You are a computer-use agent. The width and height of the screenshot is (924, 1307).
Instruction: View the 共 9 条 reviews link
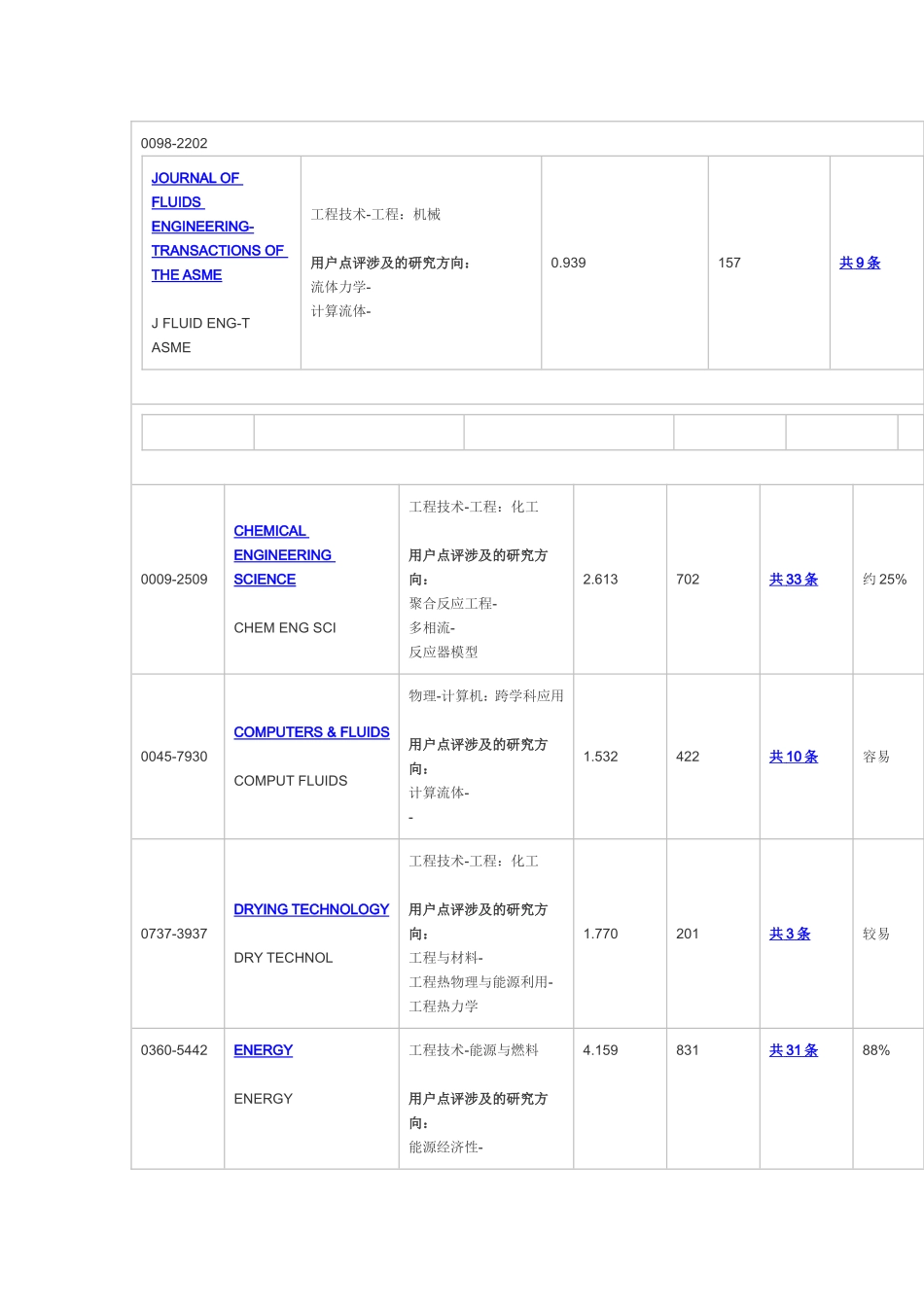[x=860, y=263]
